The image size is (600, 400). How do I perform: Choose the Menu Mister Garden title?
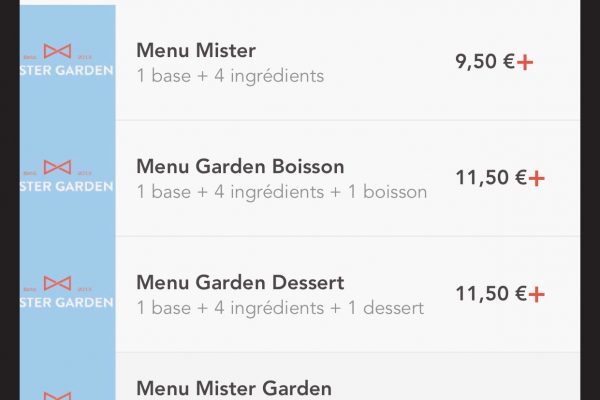coord(234,388)
